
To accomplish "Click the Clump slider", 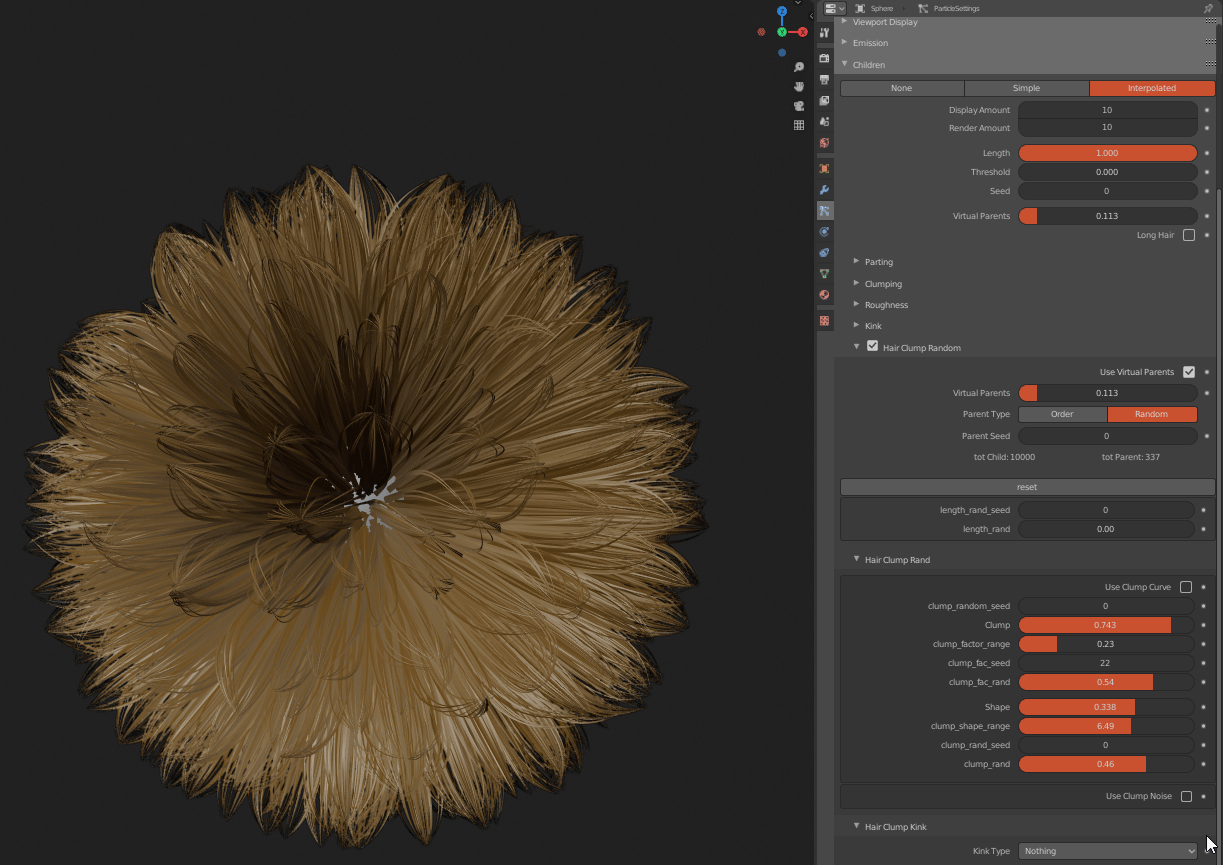I will [x=1106, y=625].
